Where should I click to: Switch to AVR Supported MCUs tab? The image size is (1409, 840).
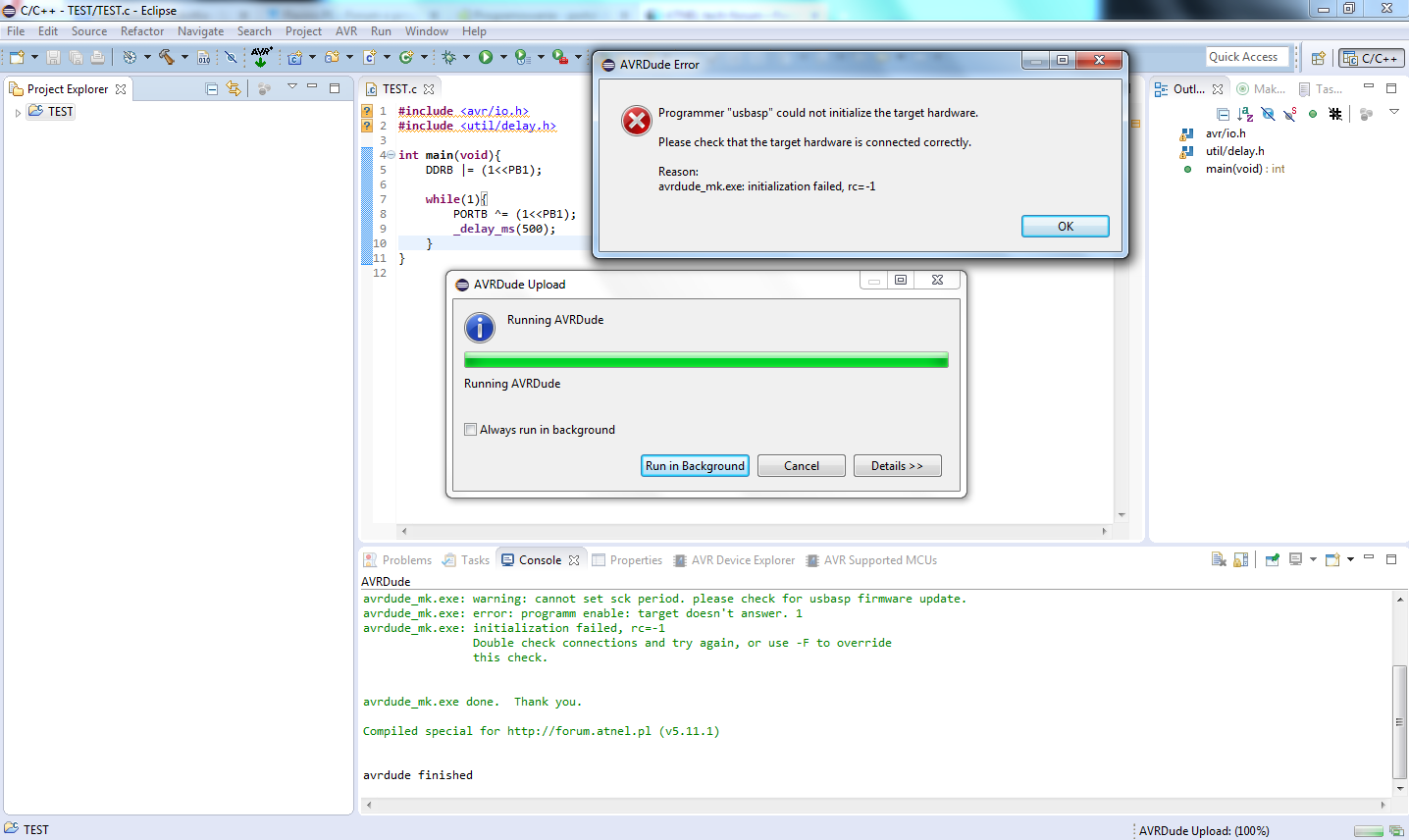871,560
